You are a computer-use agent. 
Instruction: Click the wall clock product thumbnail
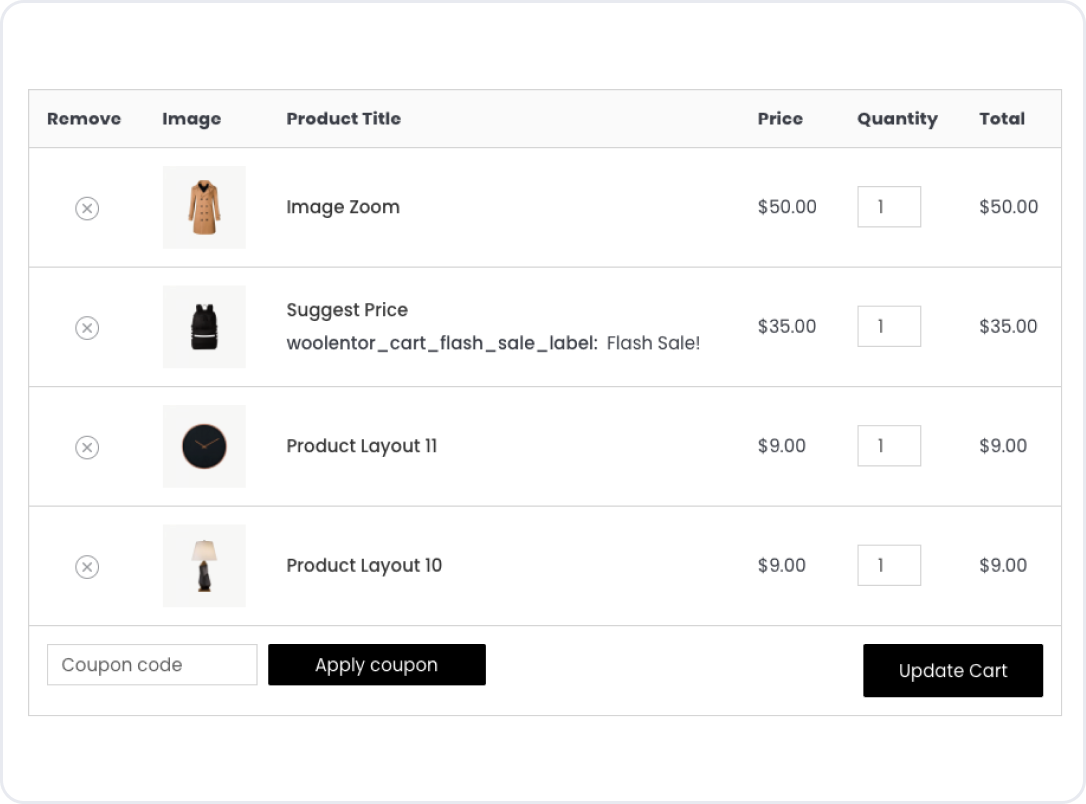coord(204,446)
